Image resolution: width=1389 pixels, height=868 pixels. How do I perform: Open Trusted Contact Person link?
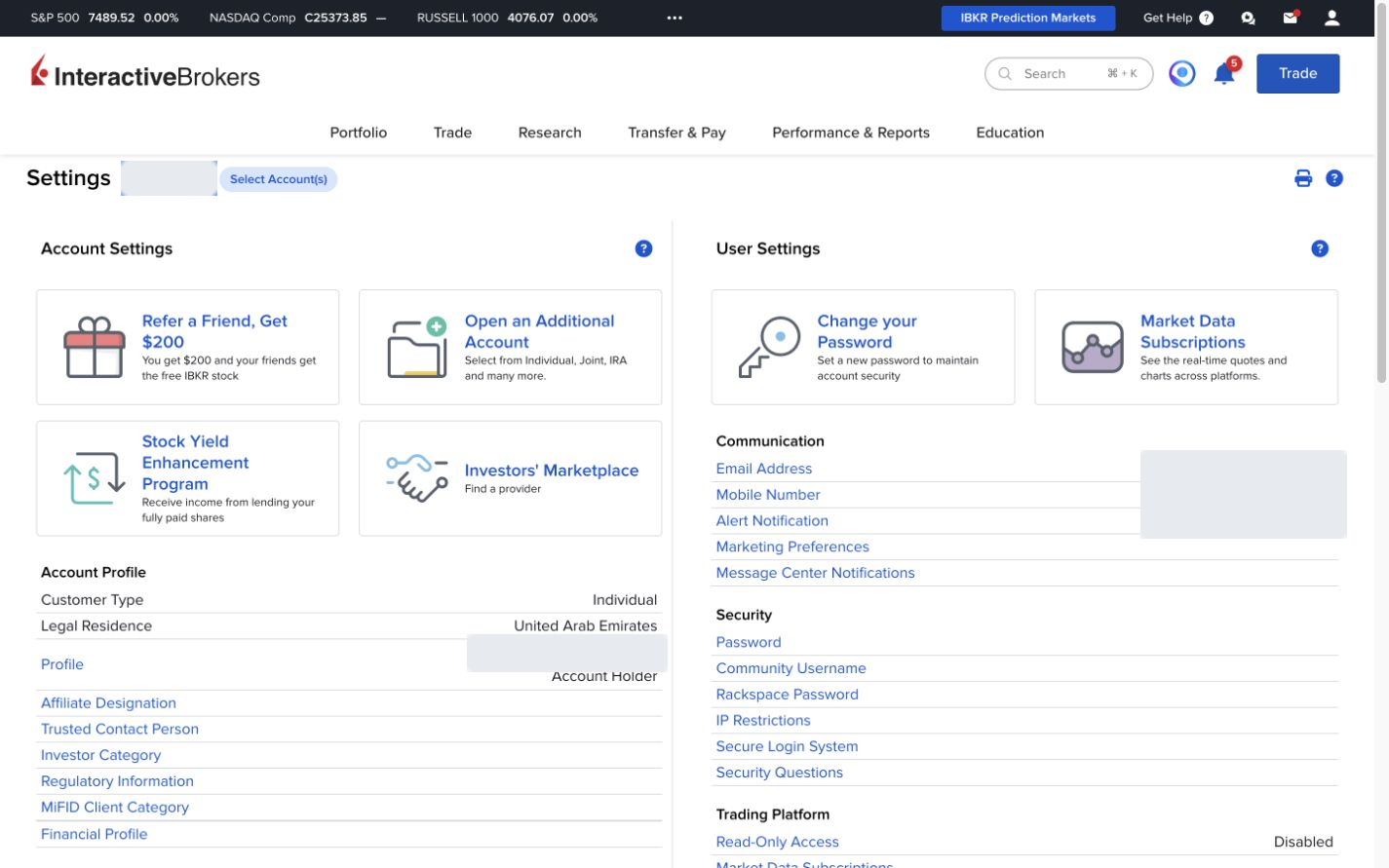(120, 729)
